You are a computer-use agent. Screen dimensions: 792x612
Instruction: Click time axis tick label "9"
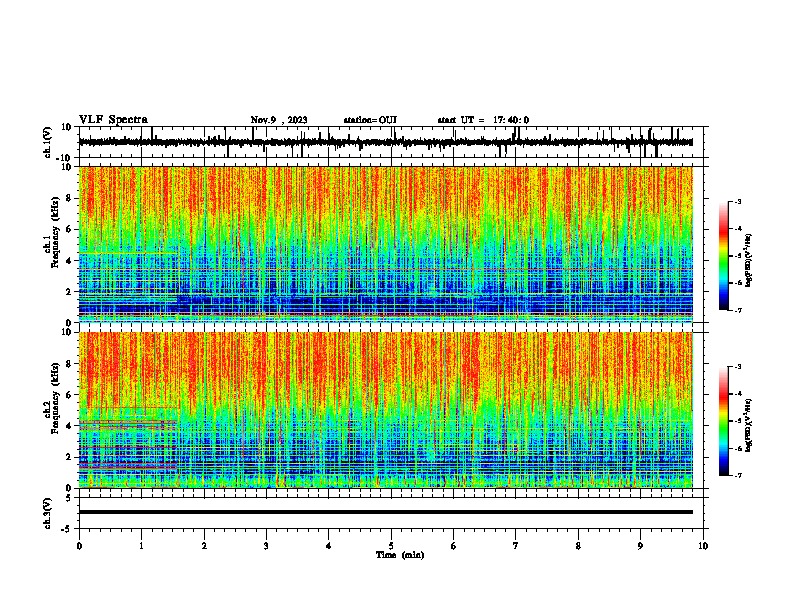pos(640,546)
